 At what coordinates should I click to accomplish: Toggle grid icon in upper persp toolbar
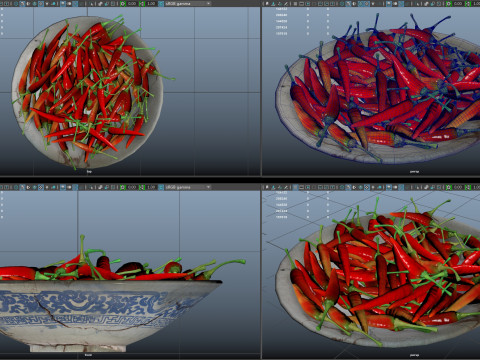pos(295,4)
